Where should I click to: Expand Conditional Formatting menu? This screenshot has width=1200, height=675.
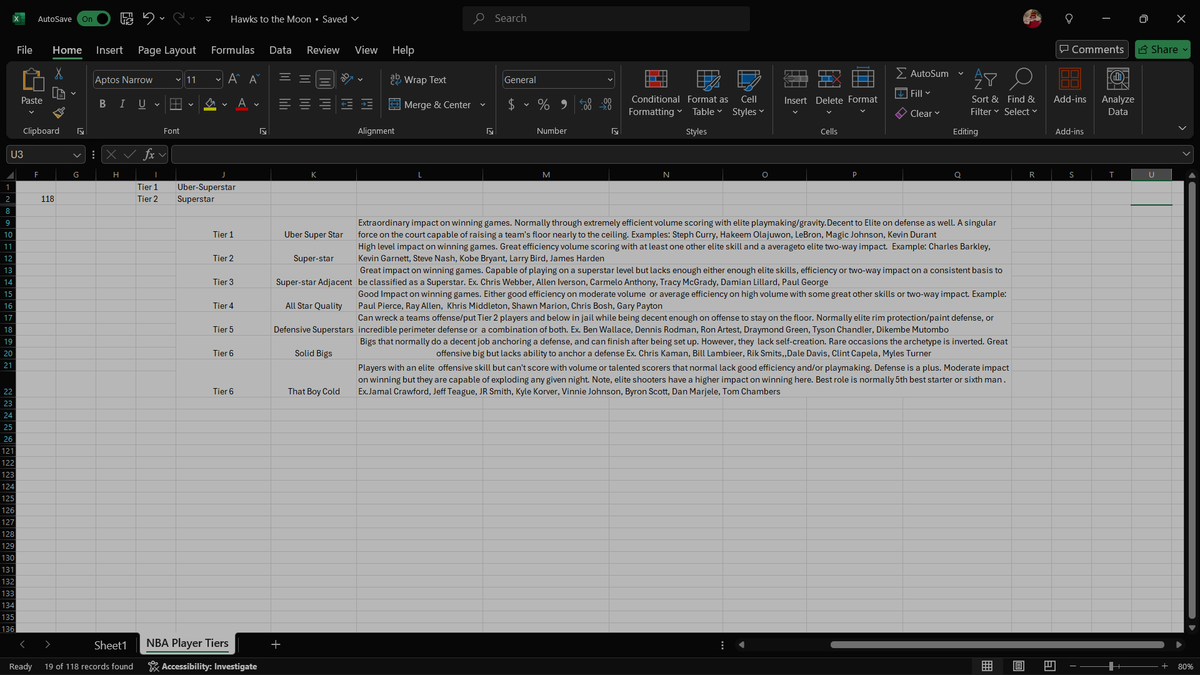coord(656,92)
